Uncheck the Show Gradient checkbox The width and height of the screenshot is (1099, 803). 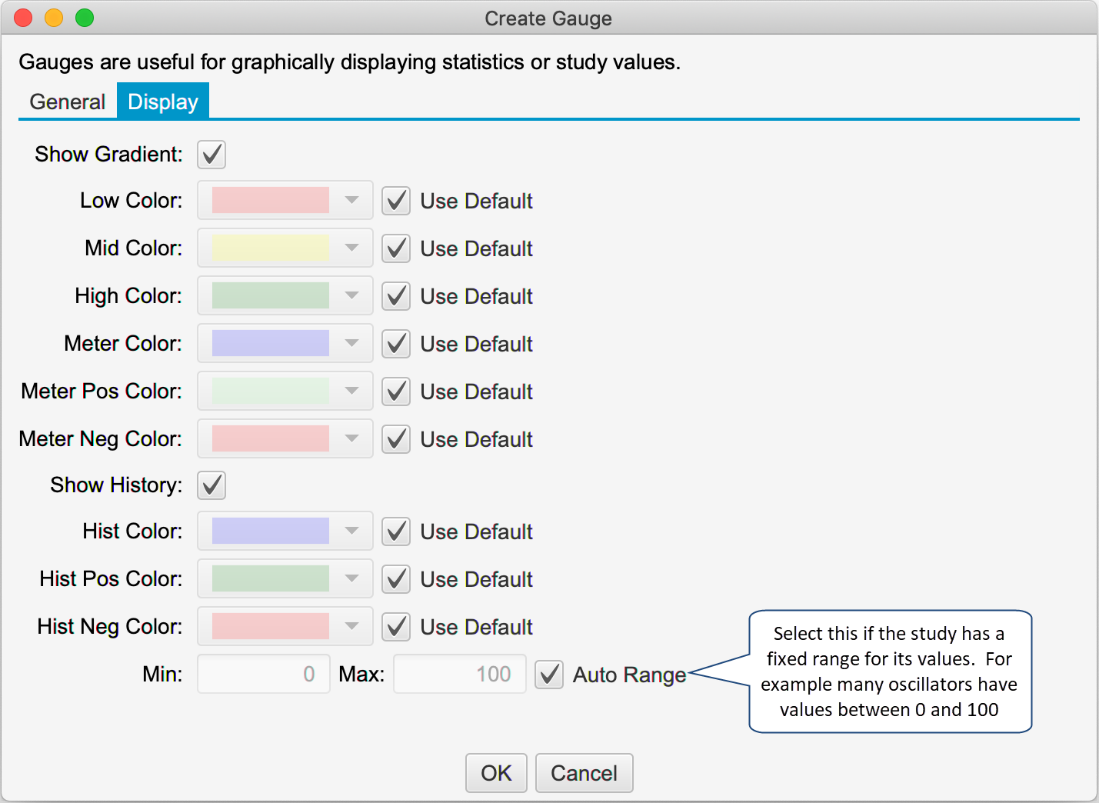click(212, 154)
